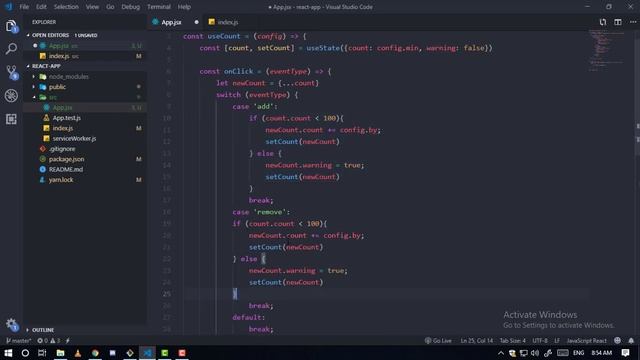
Task: Click Ln 25, Col 14 cursor position
Action: 476,340
